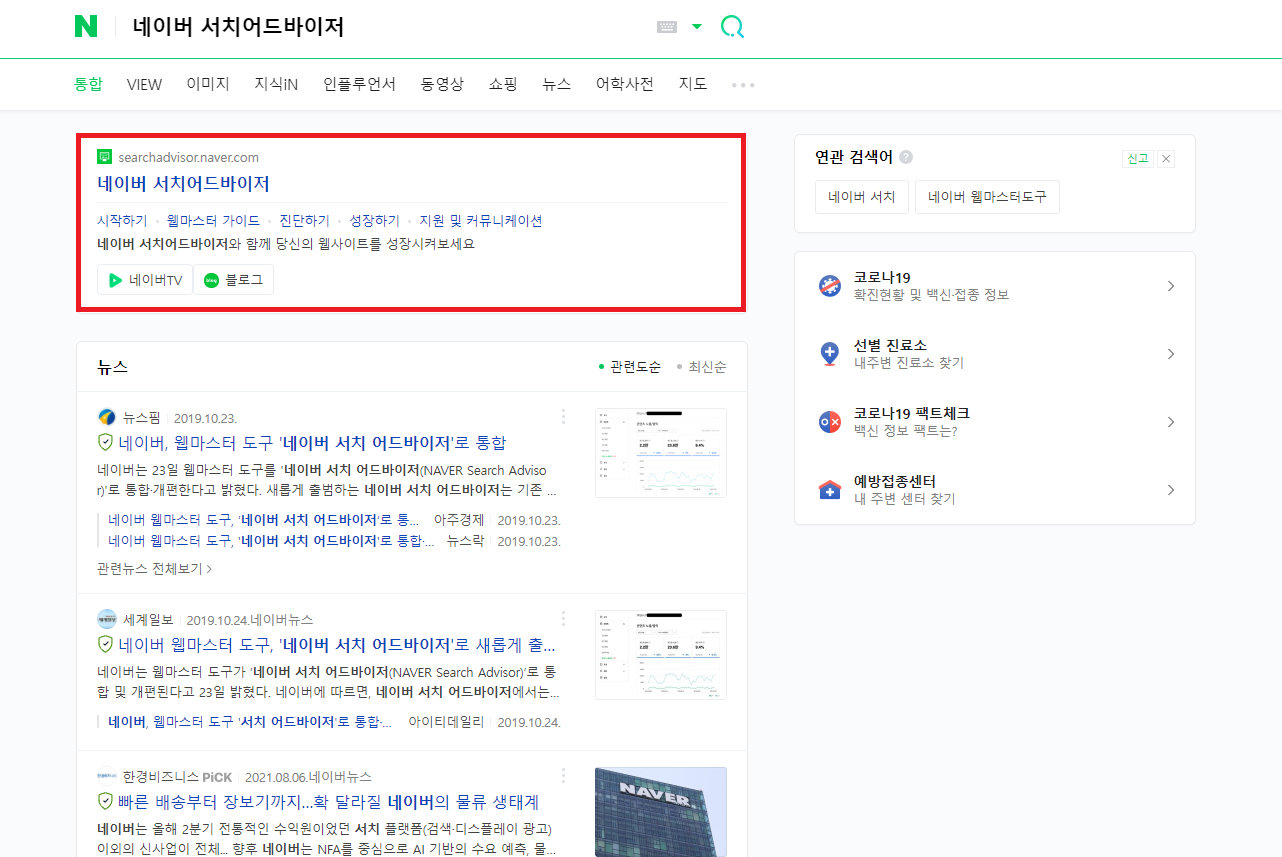Open 네이버뉴스 link for the 세계일보 article
The image size is (1282, 857).
coord(282,620)
